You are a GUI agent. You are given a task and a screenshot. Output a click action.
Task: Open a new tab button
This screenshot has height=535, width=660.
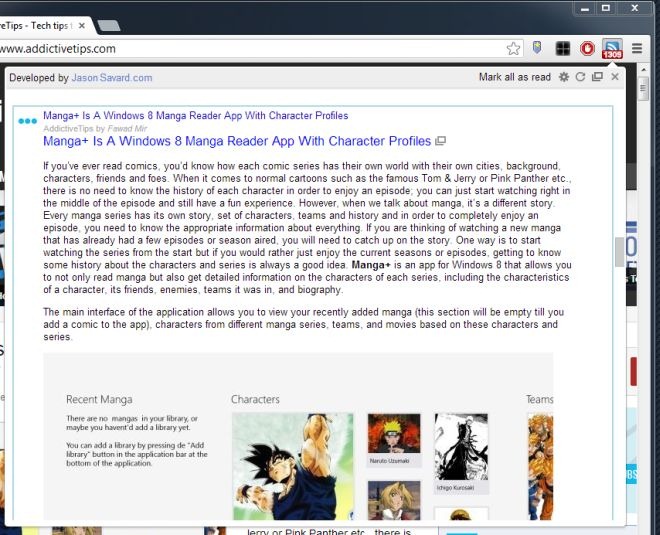[x=109, y=26]
